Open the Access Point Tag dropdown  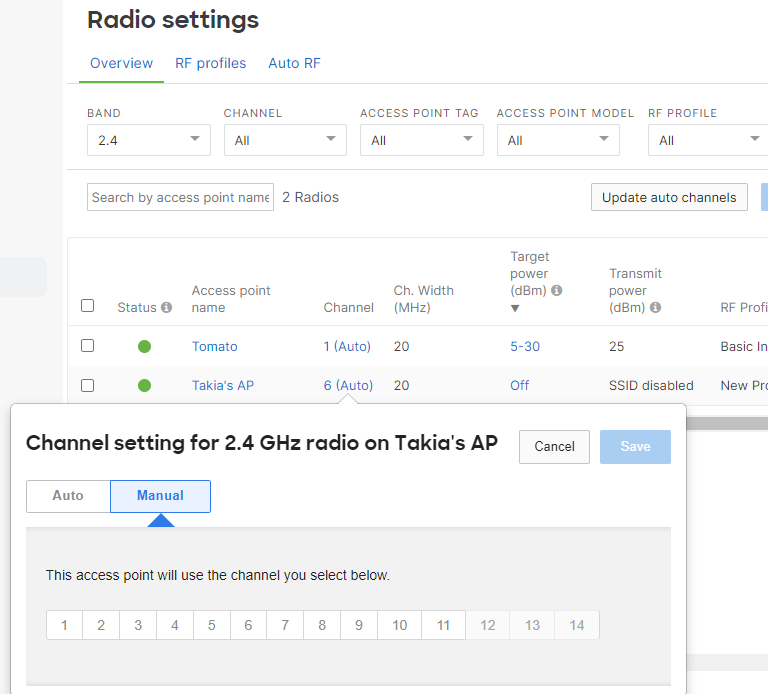coord(422,140)
